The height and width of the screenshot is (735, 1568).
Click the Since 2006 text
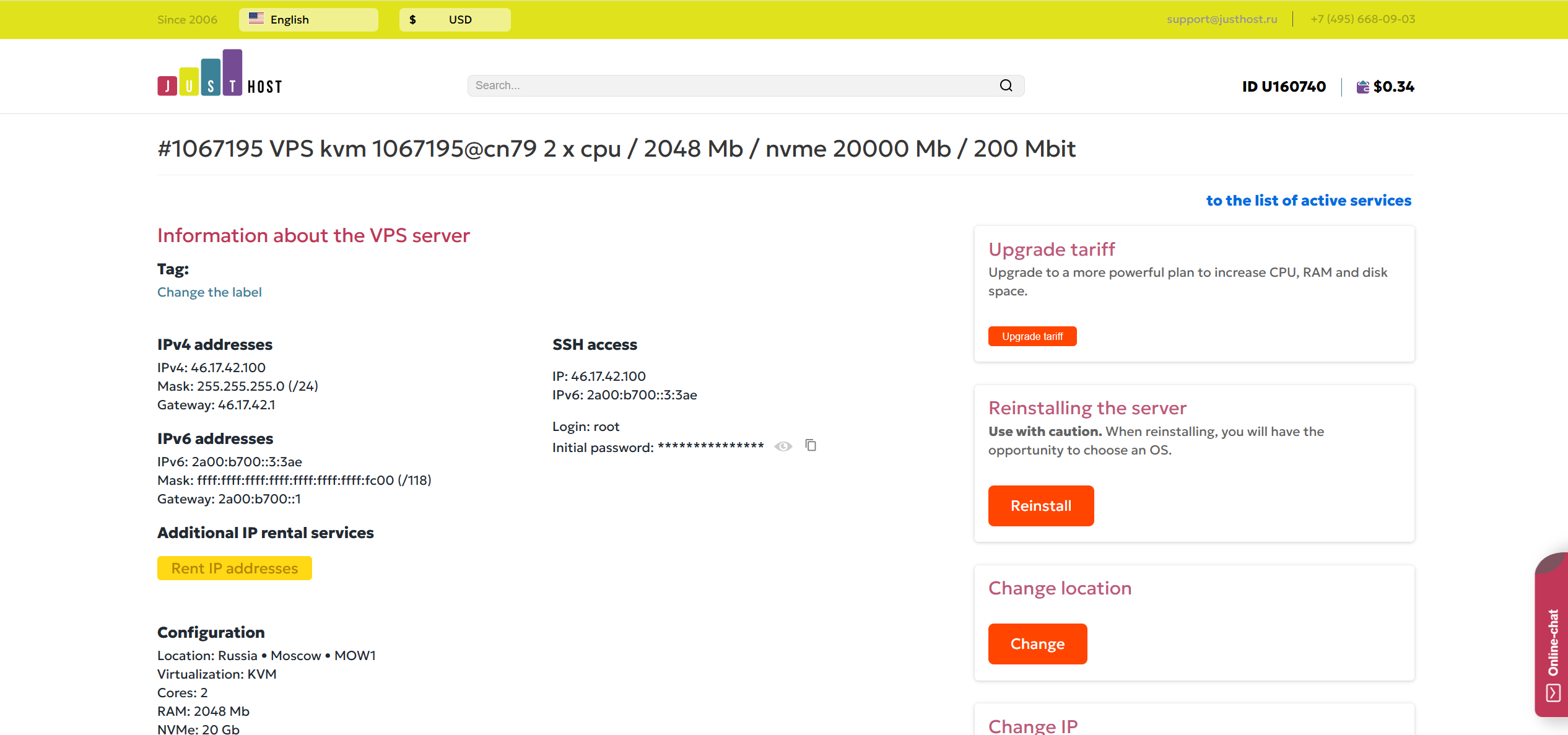click(187, 19)
